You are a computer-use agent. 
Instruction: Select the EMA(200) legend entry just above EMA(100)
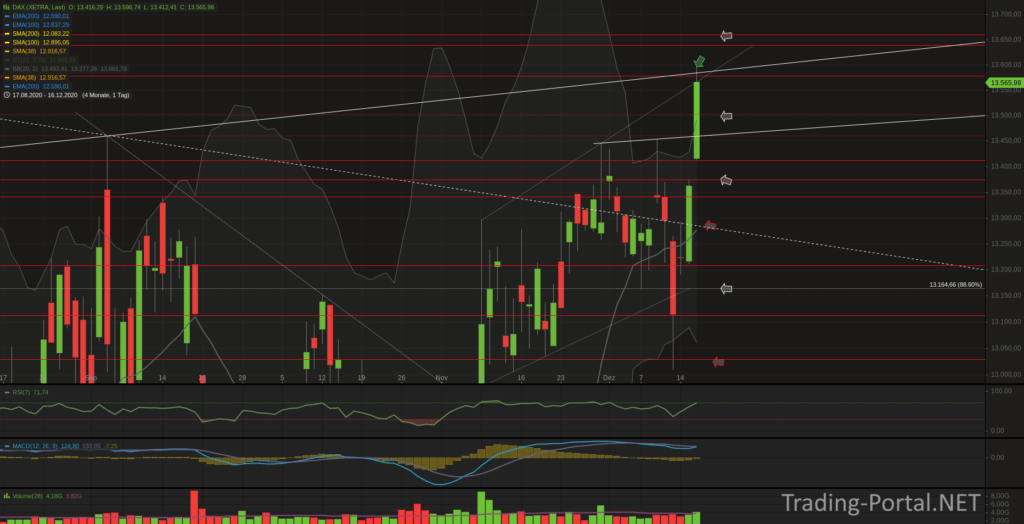(x=40, y=16)
